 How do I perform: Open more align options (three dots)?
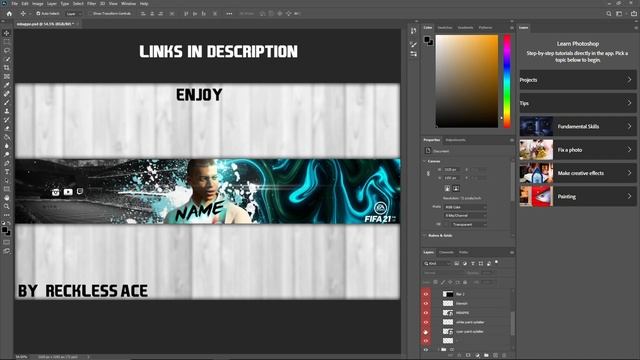tap(229, 13)
